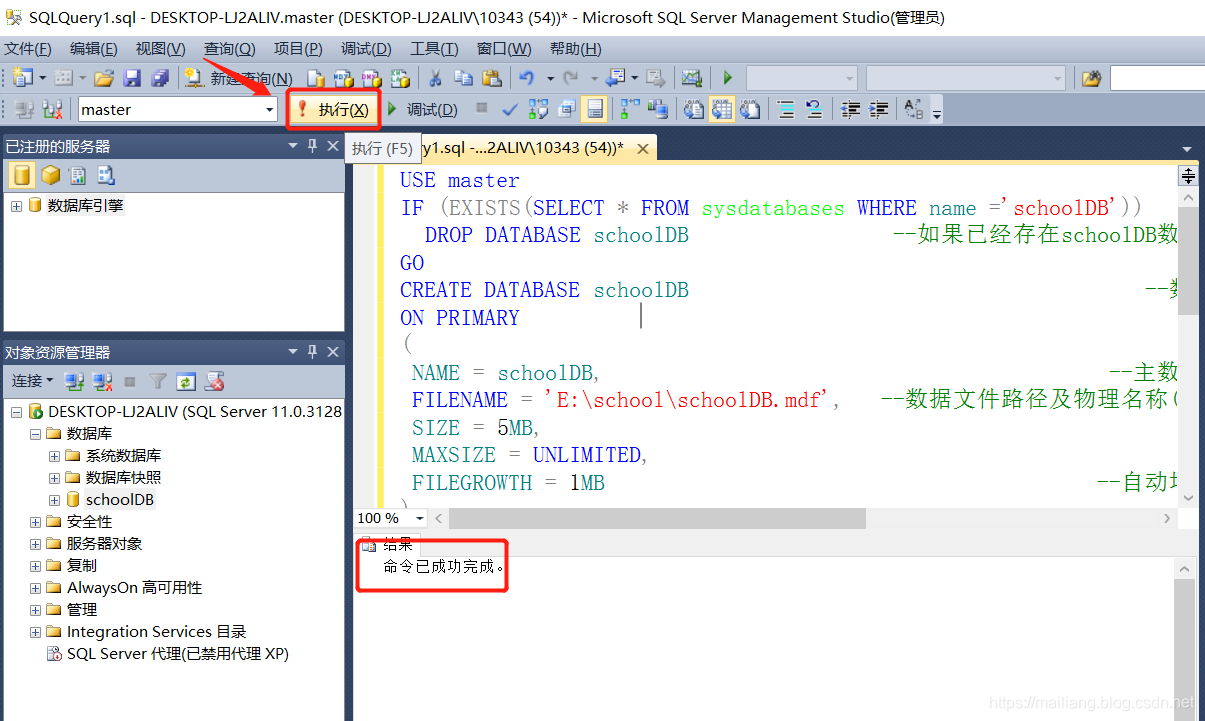
Task: Click the Comment Out Selected Lines icon
Action: [786, 110]
